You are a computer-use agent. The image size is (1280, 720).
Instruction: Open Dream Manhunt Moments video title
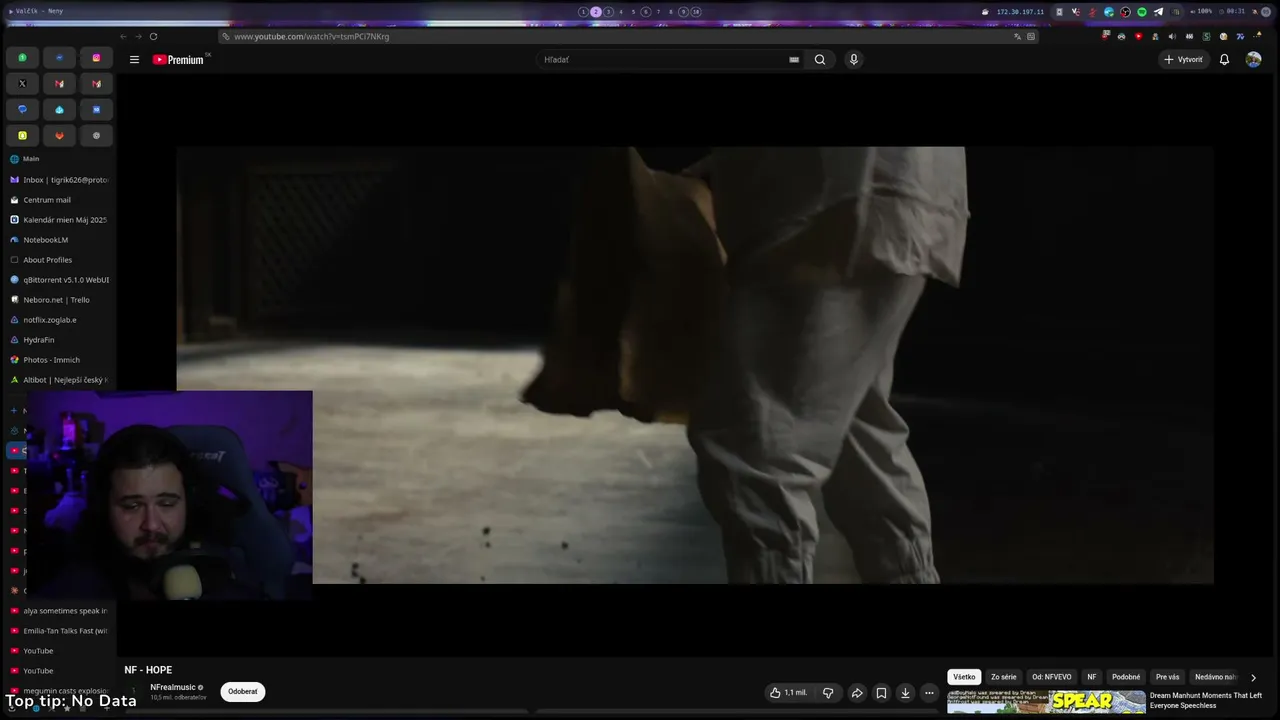point(1206,701)
